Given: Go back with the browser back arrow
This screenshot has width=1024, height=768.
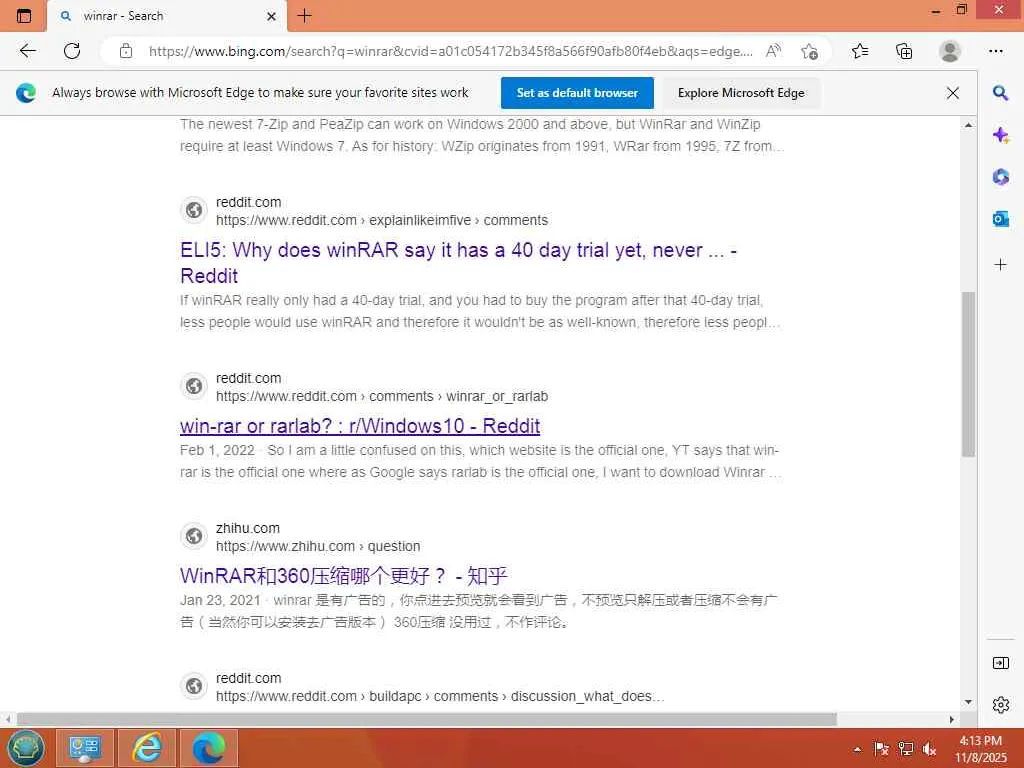Looking at the screenshot, I should (27, 51).
